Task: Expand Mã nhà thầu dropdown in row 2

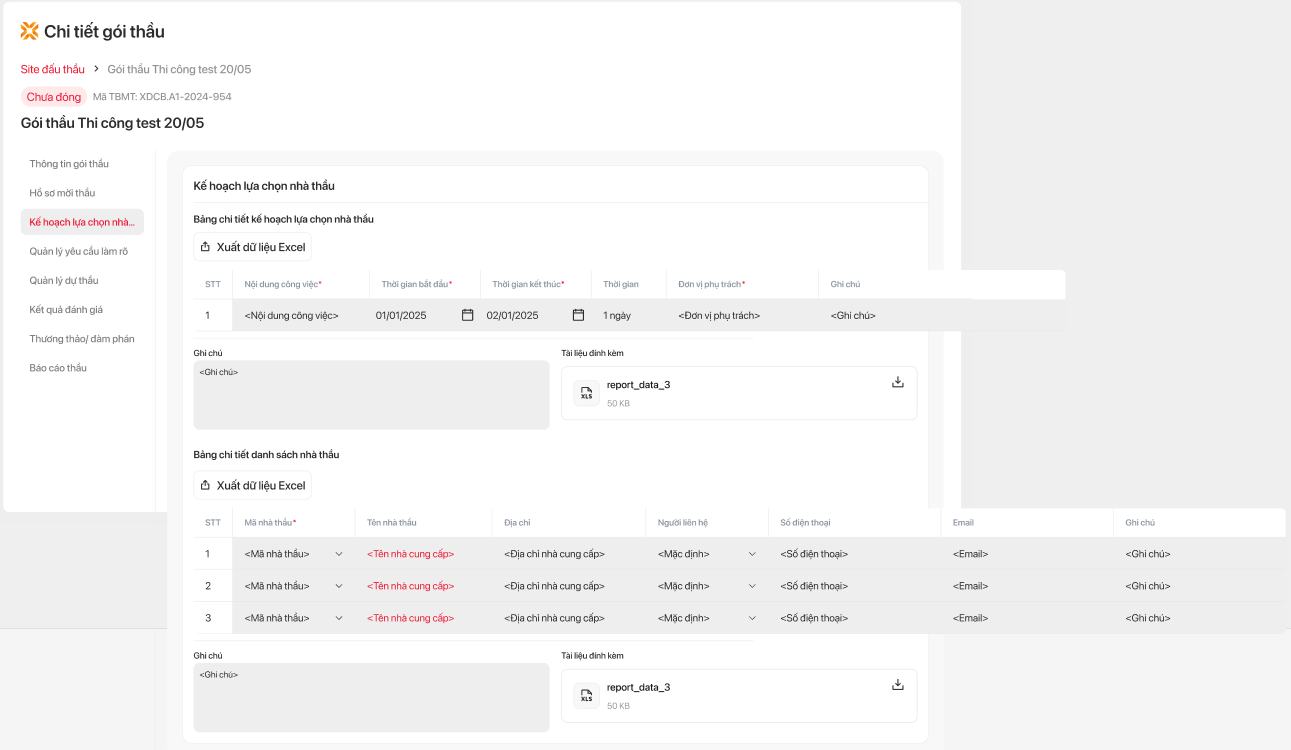Action: pos(338,586)
